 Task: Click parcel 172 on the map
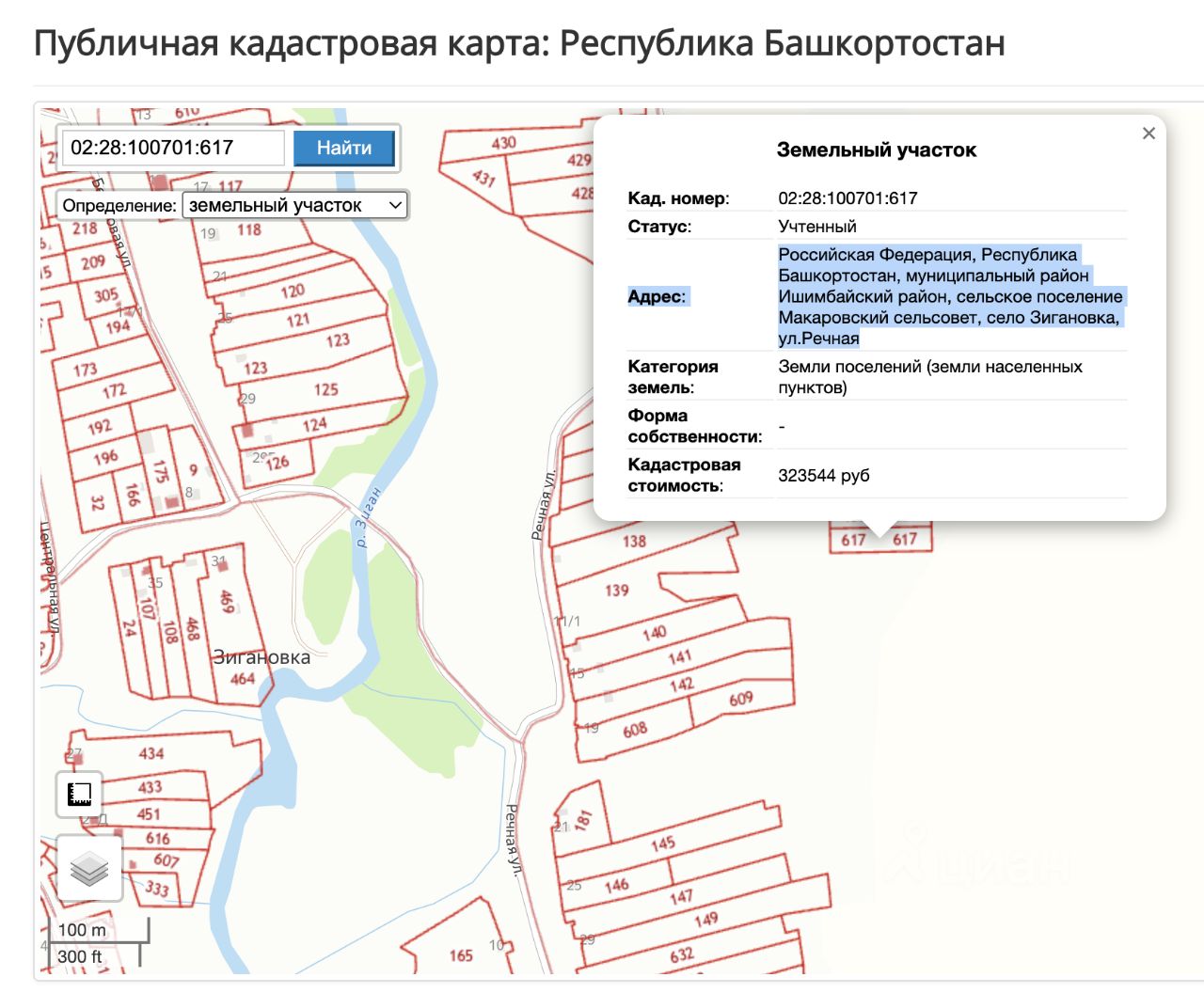pyautogui.click(x=114, y=390)
